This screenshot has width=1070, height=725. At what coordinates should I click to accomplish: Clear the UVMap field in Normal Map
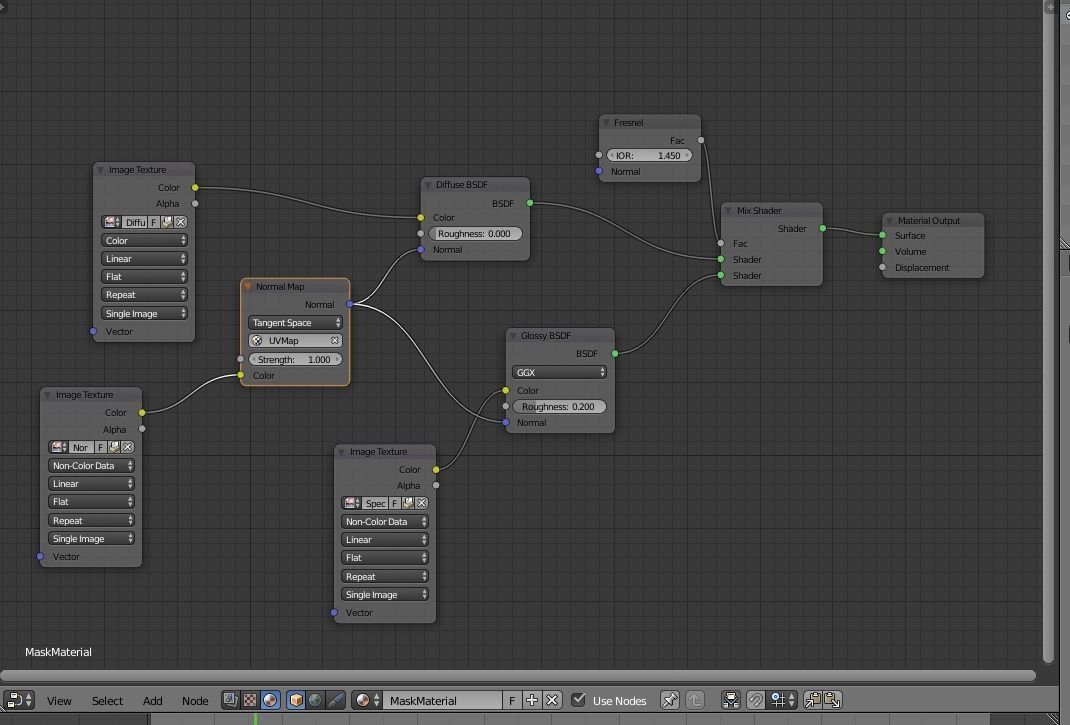[334, 341]
